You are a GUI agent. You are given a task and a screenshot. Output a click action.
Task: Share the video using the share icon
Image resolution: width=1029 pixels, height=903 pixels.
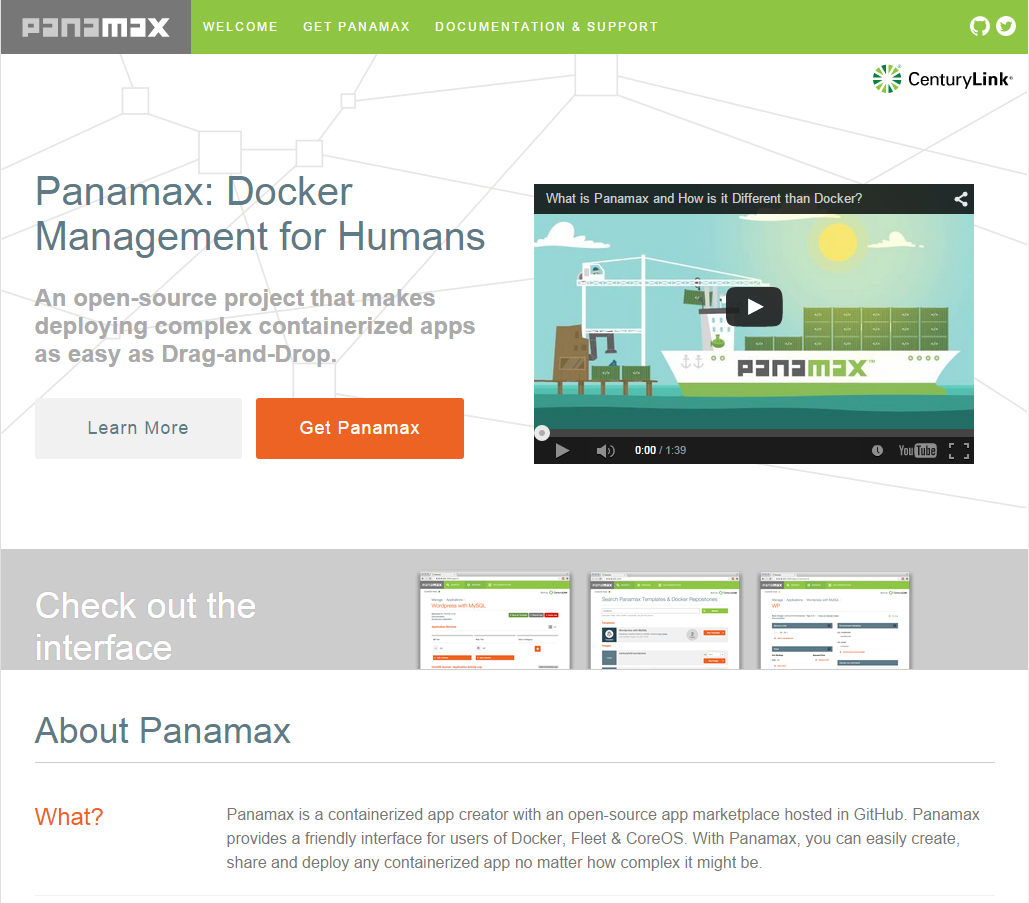pos(961,199)
